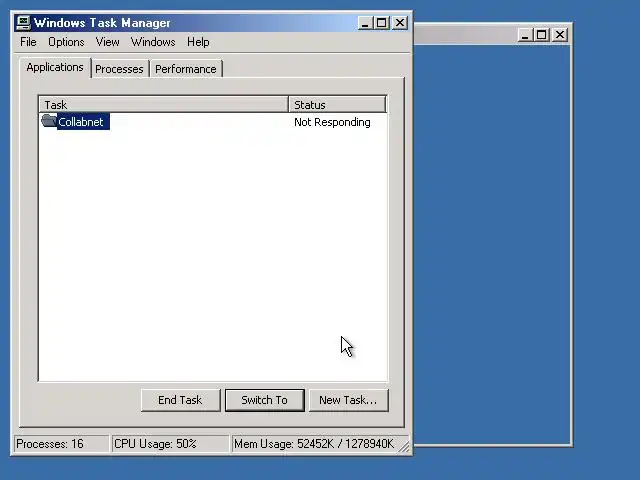The width and height of the screenshot is (640, 480).
Task: Click the Processes: 16 status entry
Action: click(x=62, y=444)
